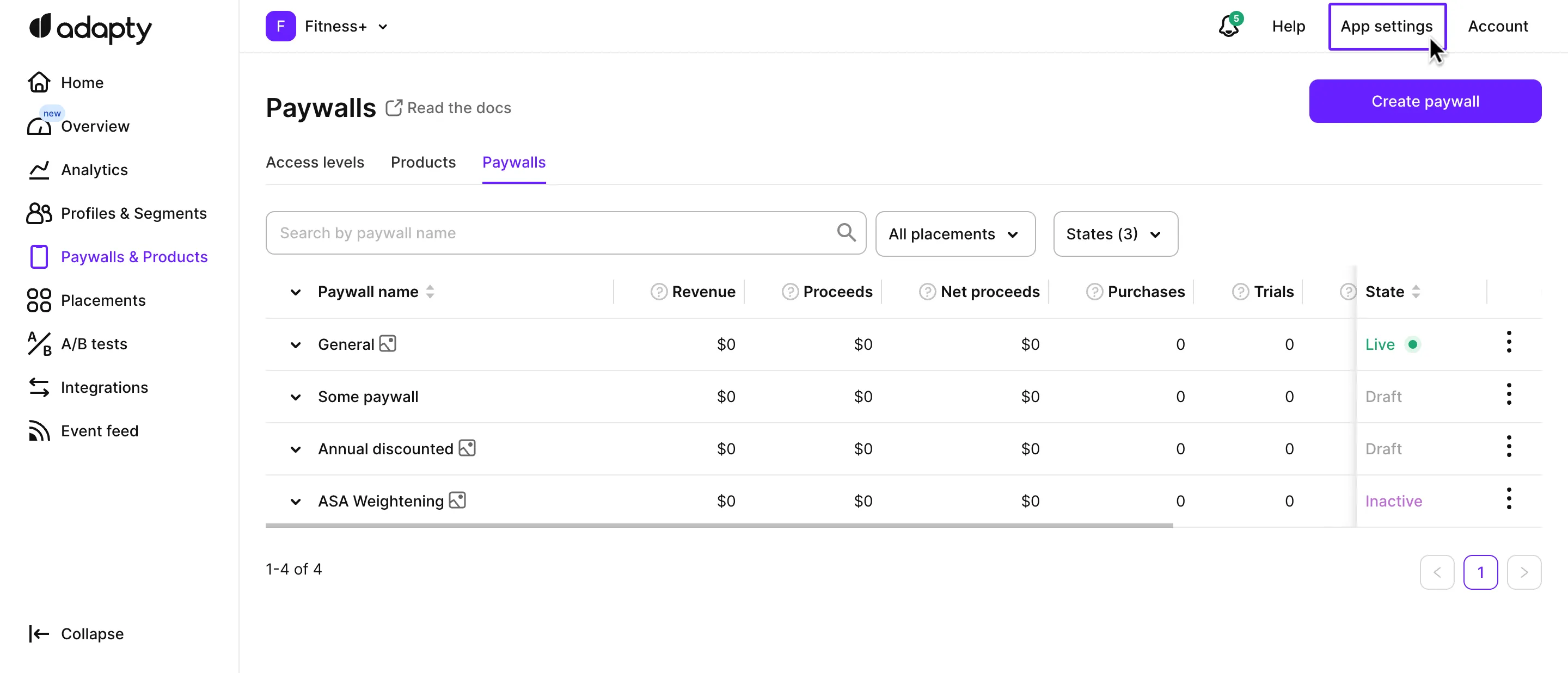Click search magnifier icon in paywall search

(846, 232)
